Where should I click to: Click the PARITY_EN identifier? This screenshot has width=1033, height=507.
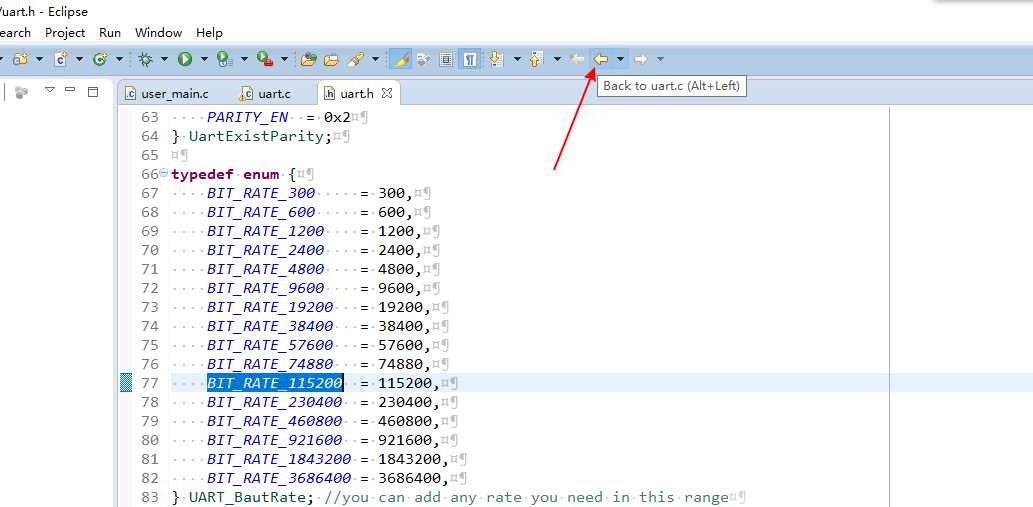(x=247, y=117)
